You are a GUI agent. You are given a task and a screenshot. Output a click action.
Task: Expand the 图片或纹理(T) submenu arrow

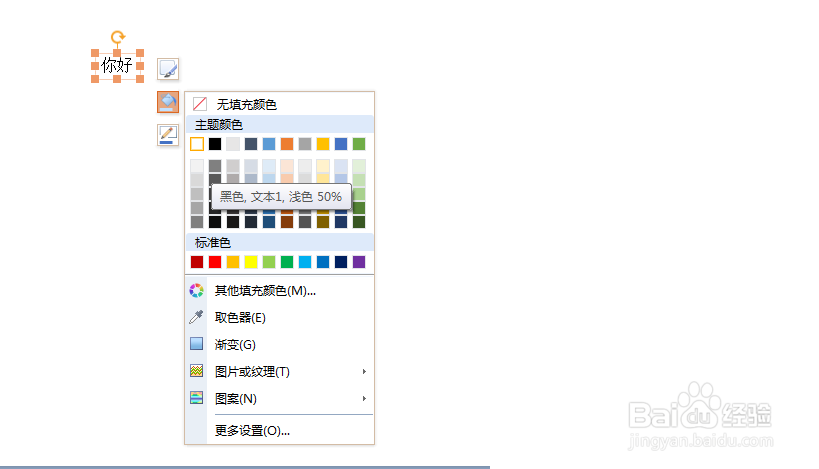pyautogui.click(x=364, y=371)
